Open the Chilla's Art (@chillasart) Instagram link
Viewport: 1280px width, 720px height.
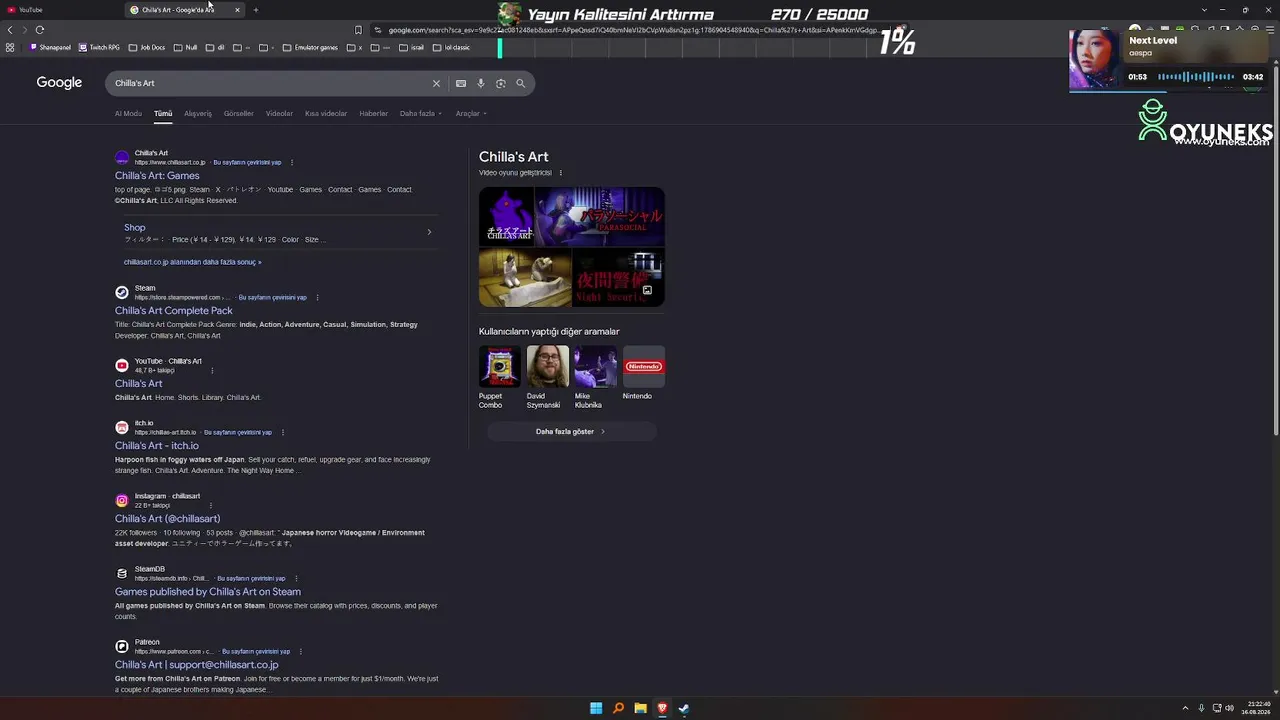coord(167,519)
